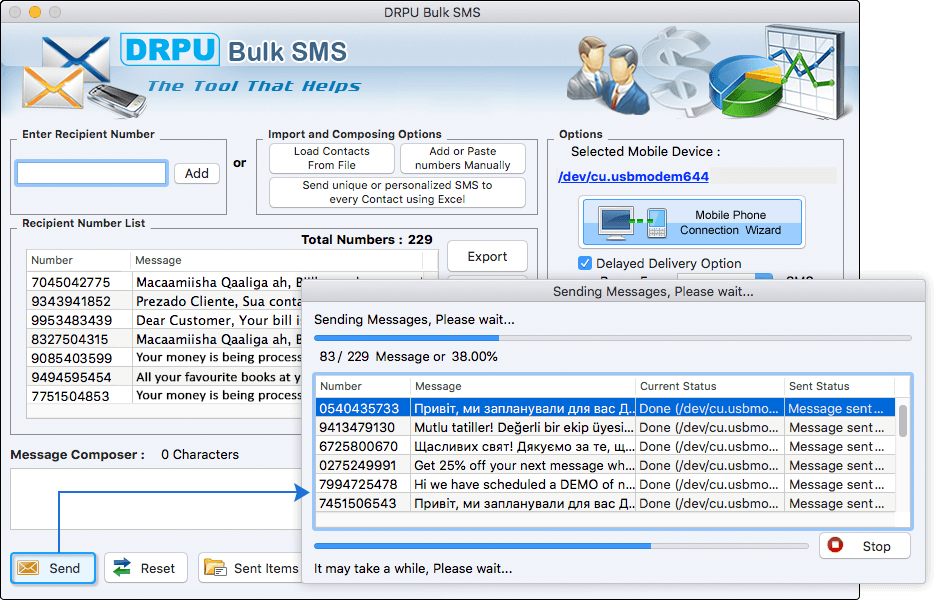Viewport: 940px width, 600px height.
Task: Focus the Enter Recipient Number field
Action: [x=91, y=173]
